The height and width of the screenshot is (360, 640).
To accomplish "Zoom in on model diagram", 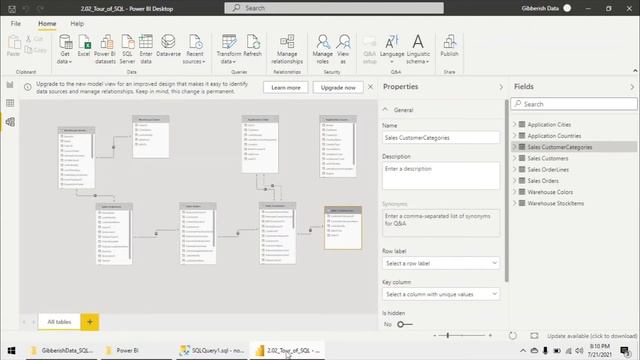I will click(x=490, y=336).
